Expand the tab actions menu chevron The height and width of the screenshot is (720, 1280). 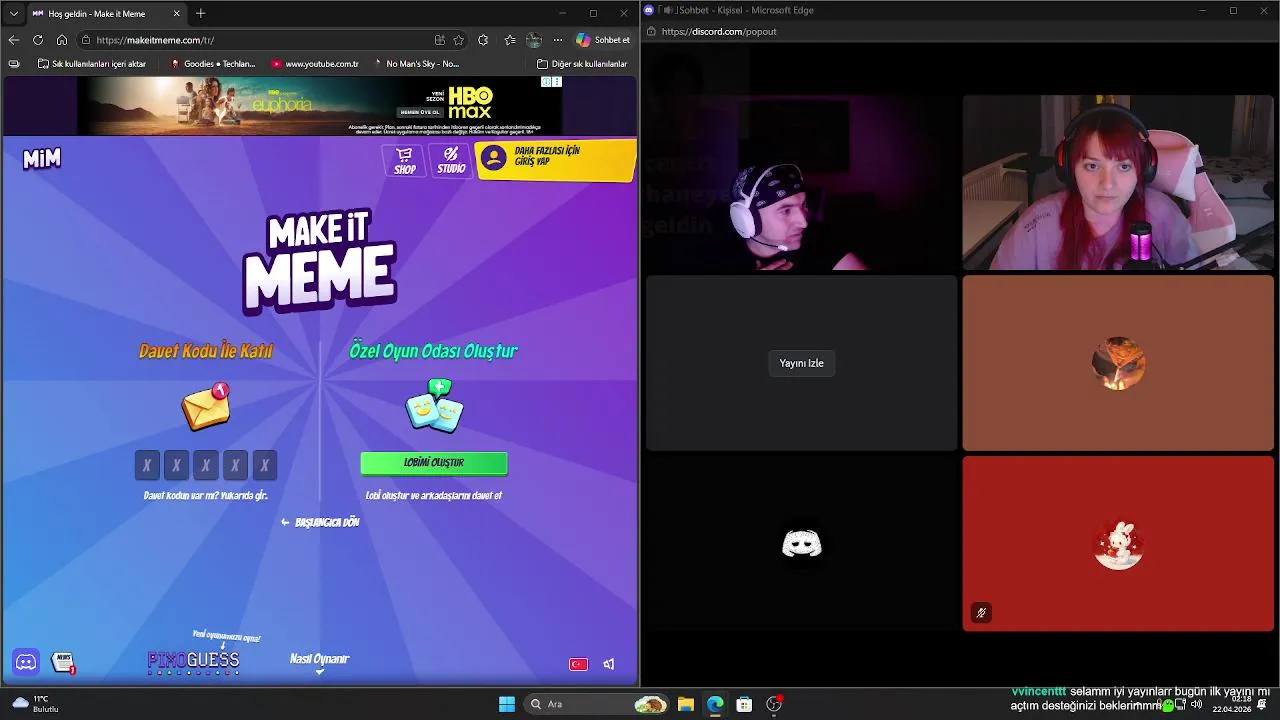13,14
